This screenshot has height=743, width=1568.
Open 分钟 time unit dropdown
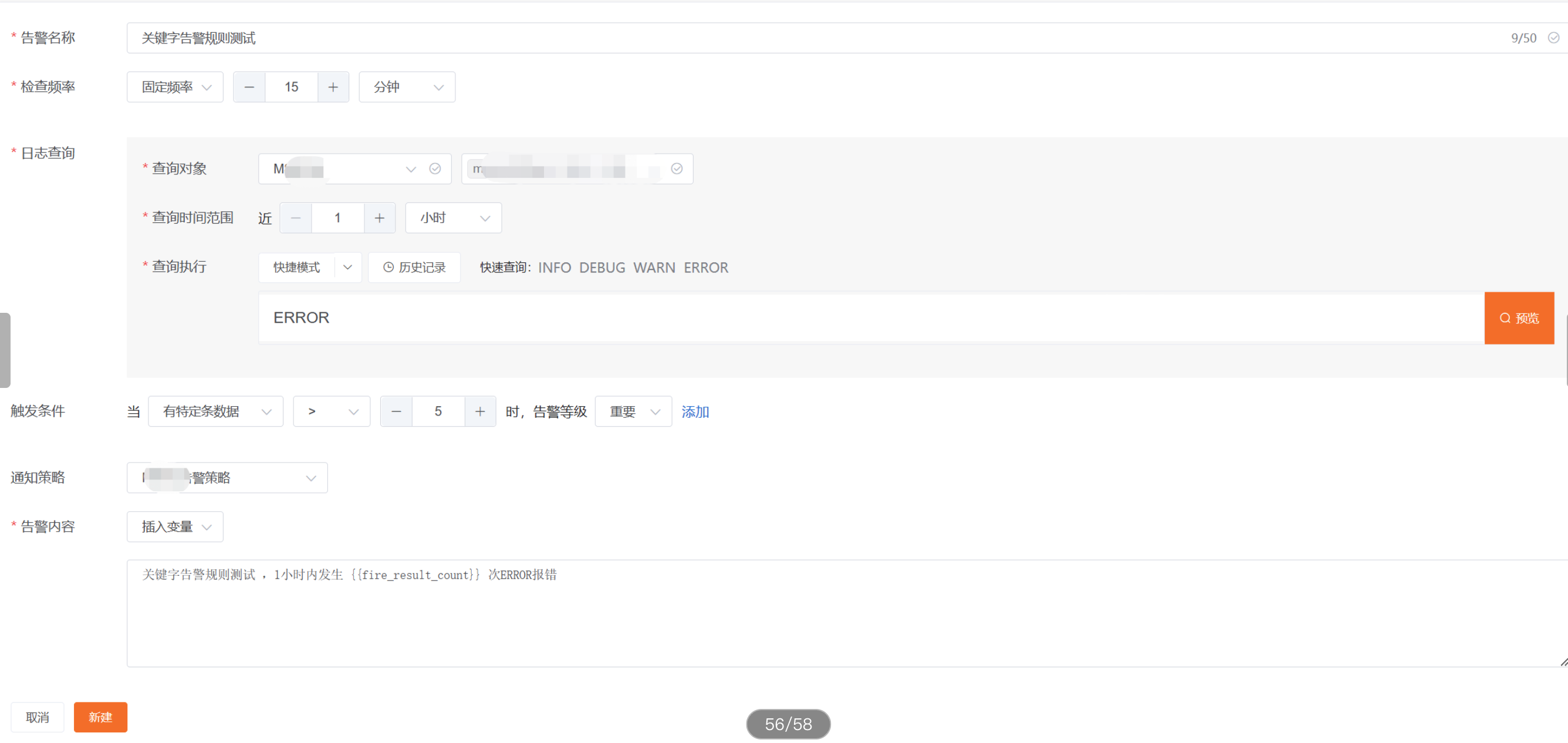[407, 87]
